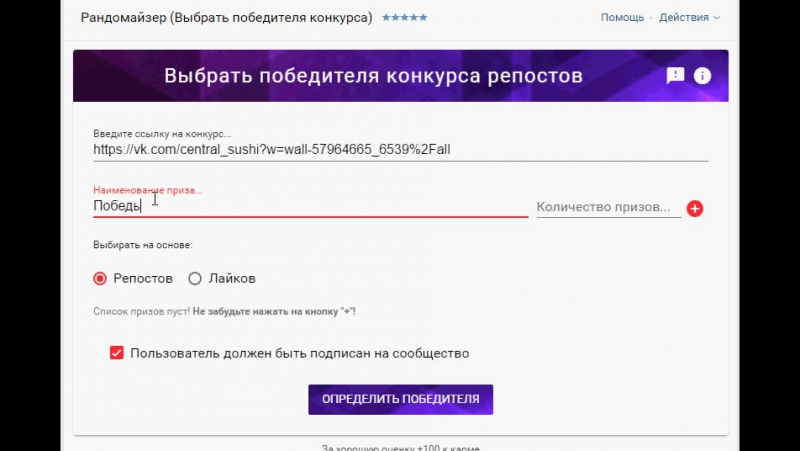This screenshot has height=451, width=800.
Task: Select the «Репостов» radio button
Action: tap(100, 278)
